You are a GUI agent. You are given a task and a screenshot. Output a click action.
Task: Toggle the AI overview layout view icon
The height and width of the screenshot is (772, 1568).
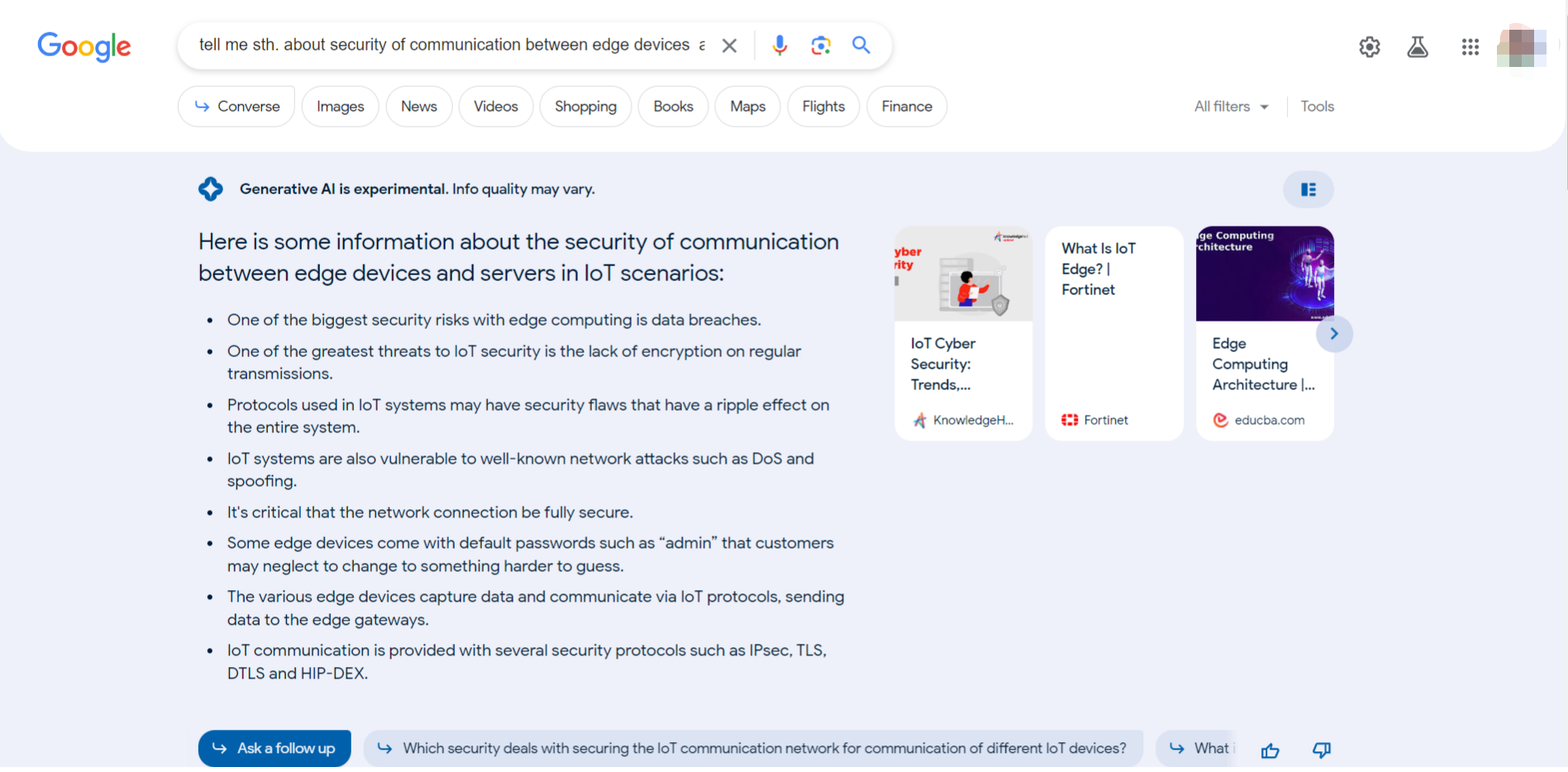1308,190
